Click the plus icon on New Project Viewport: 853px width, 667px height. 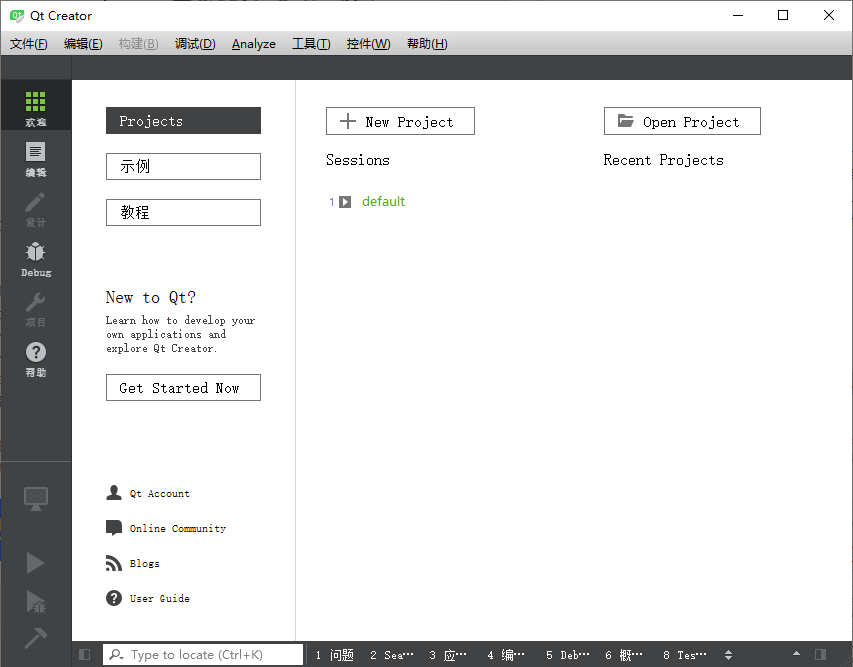click(x=348, y=121)
